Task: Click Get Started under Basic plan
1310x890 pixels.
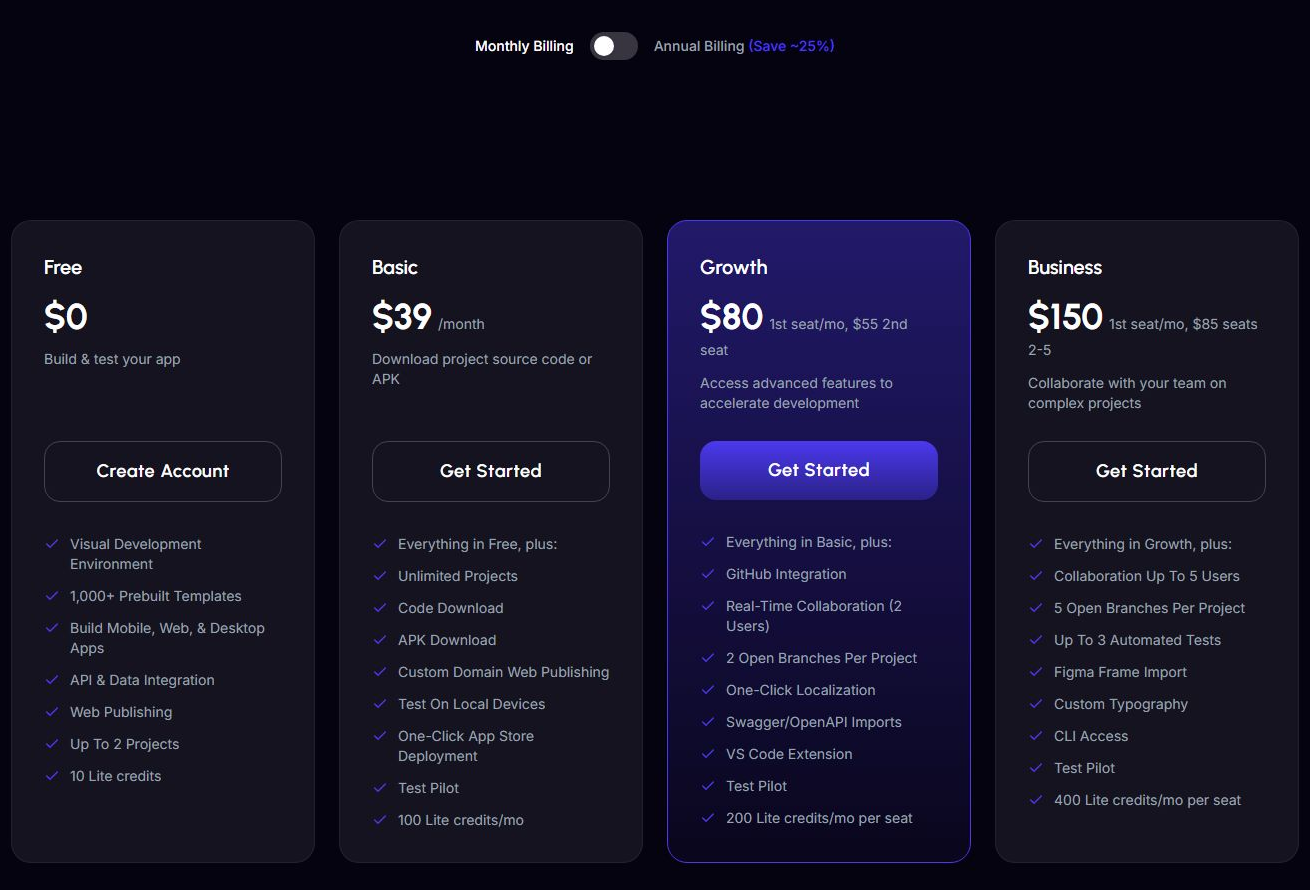Action: coord(491,471)
